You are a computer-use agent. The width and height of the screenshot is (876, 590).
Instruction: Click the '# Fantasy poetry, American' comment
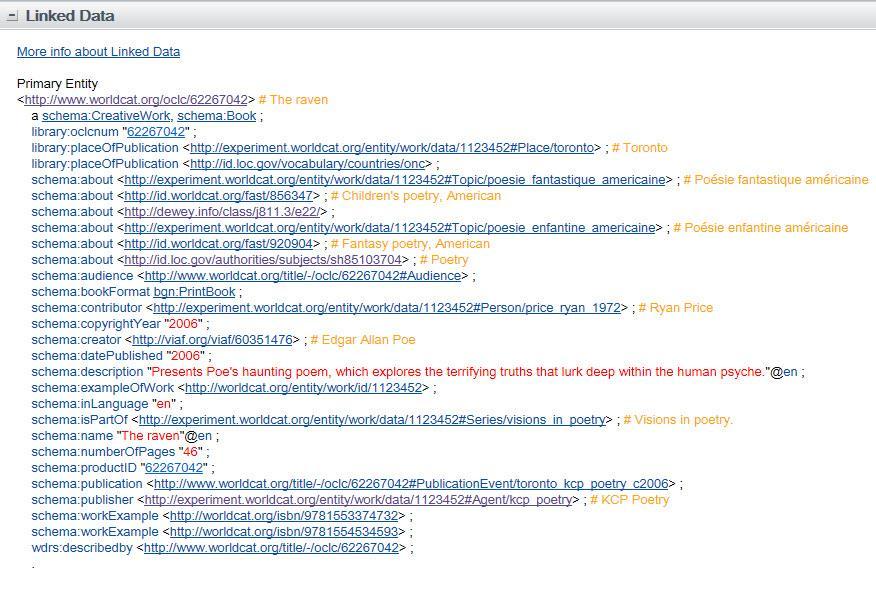pyautogui.click(x=410, y=244)
